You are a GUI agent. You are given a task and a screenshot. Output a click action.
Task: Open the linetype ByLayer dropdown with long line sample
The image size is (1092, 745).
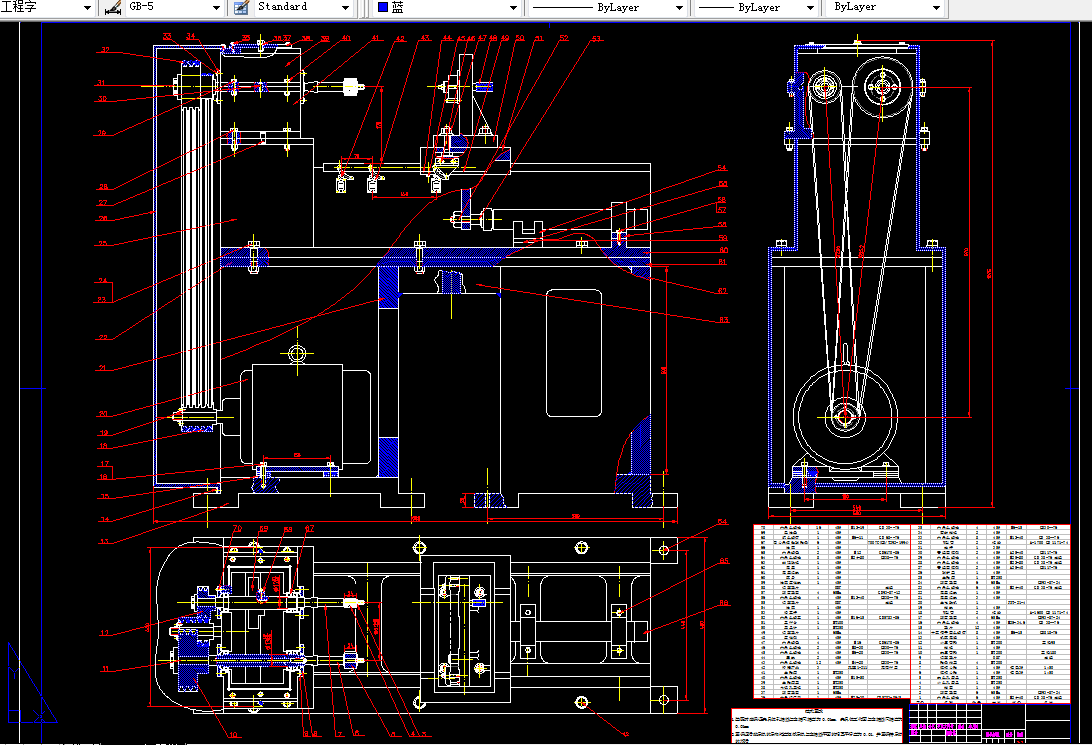608,8
